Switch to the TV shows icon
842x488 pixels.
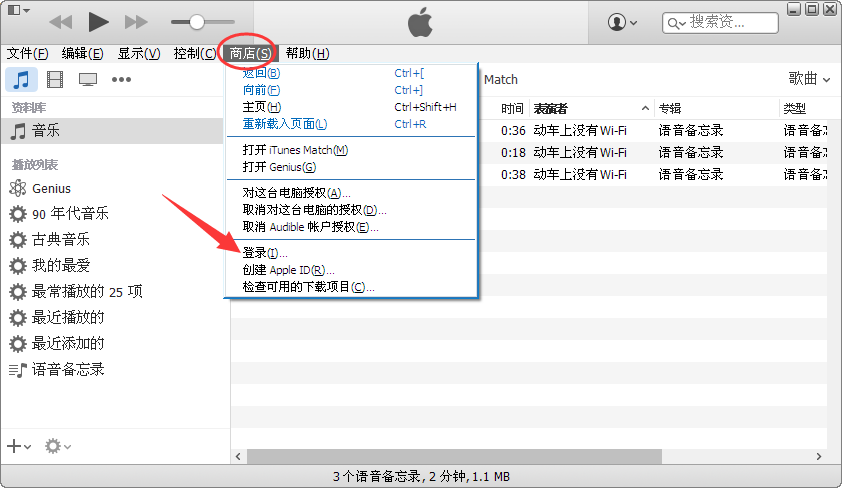pyautogui.click(x=88, y=79)
